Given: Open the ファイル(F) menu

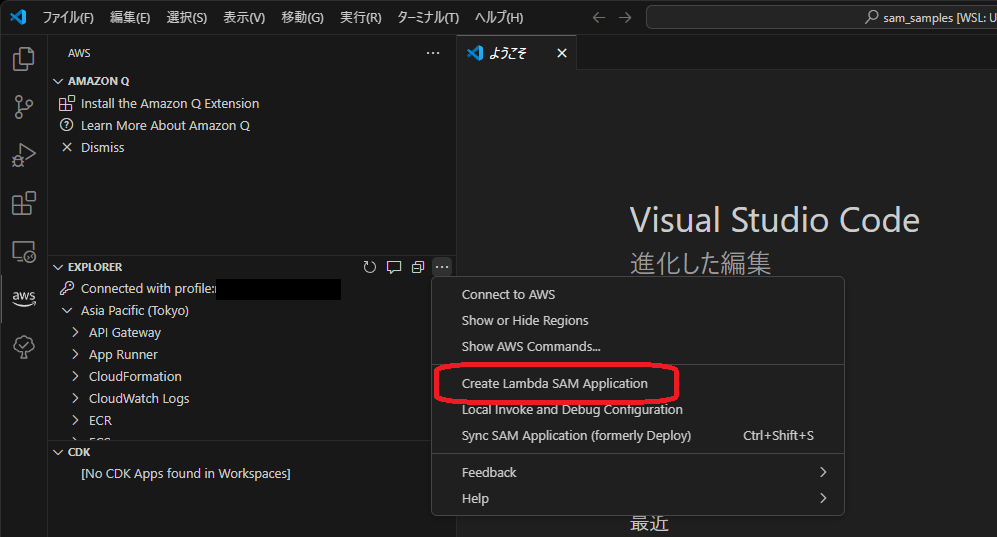Looking at the screenshot, I should click(x=68, y=17).
